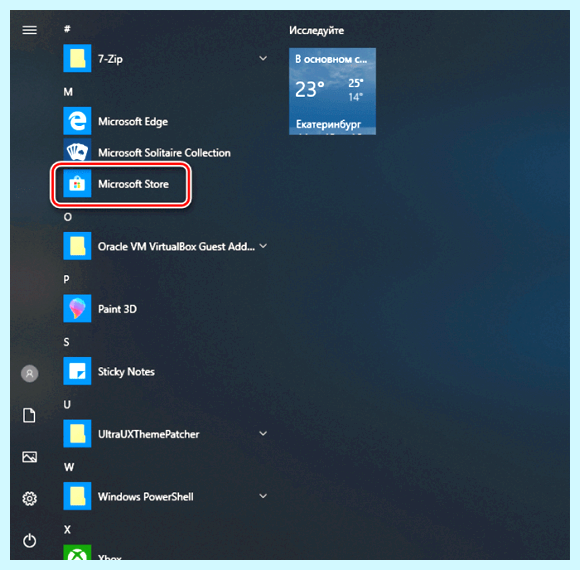Image resolution: width=580 pixels, height=570 pixels.
Task: Click the Sticky Notes icon
Action: (x=77, y=371)
